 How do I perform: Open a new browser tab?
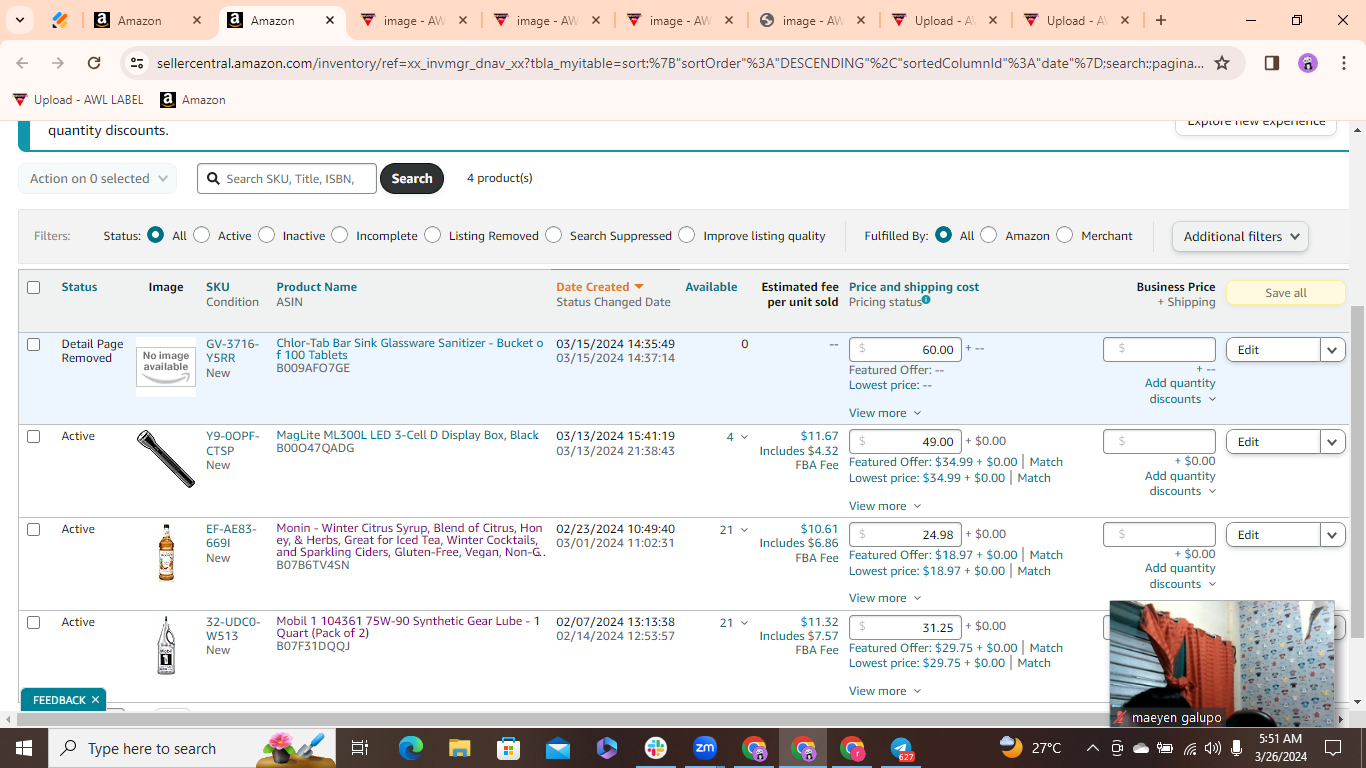click(x=1161, y=20)
